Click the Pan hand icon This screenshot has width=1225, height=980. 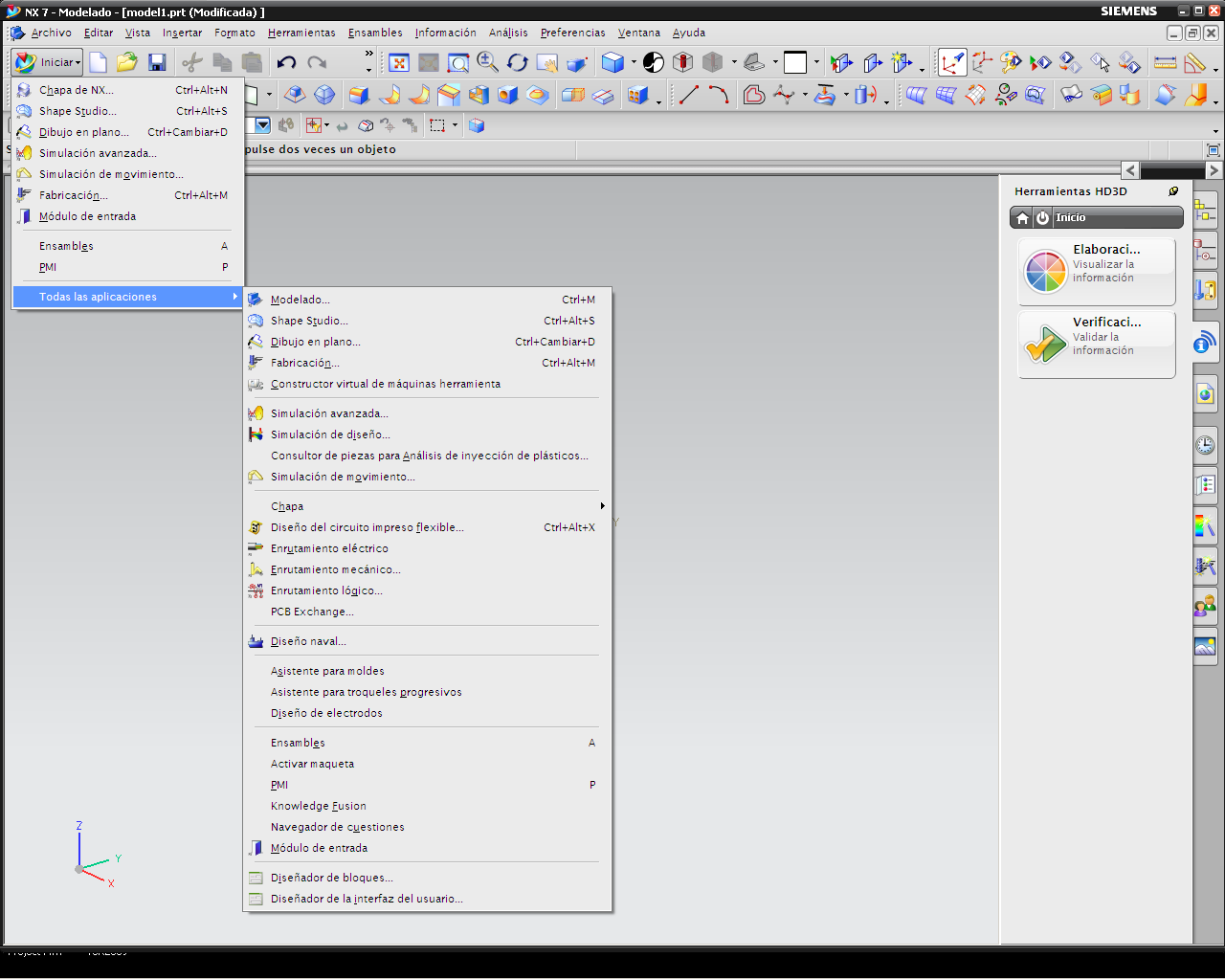click(547, 63)
